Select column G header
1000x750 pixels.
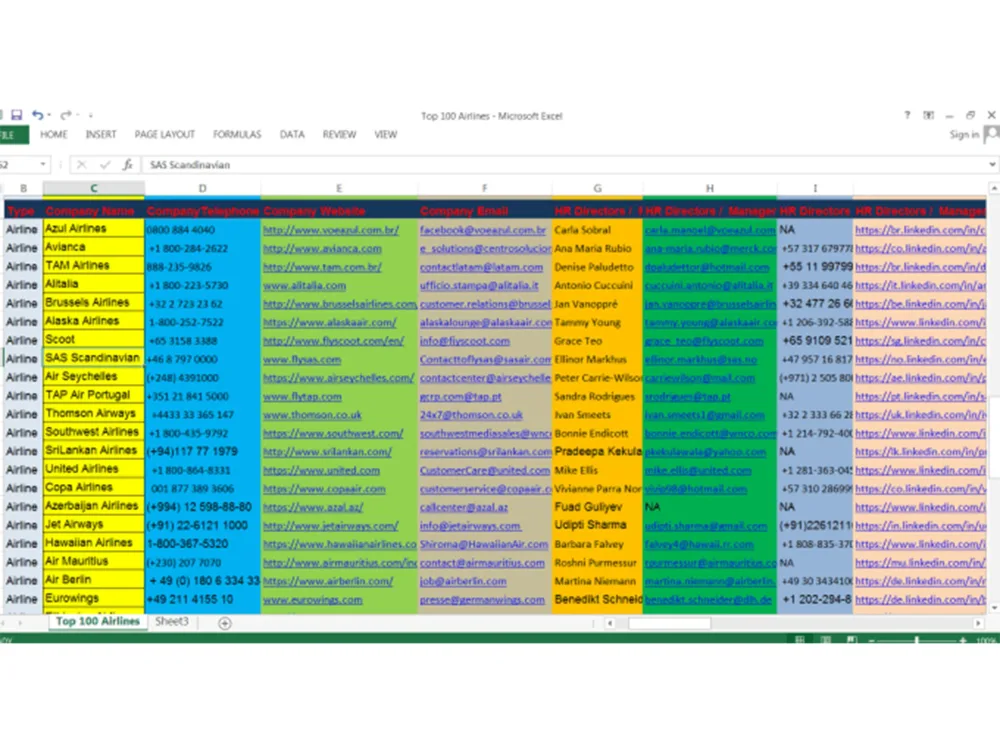pos(597,188)
